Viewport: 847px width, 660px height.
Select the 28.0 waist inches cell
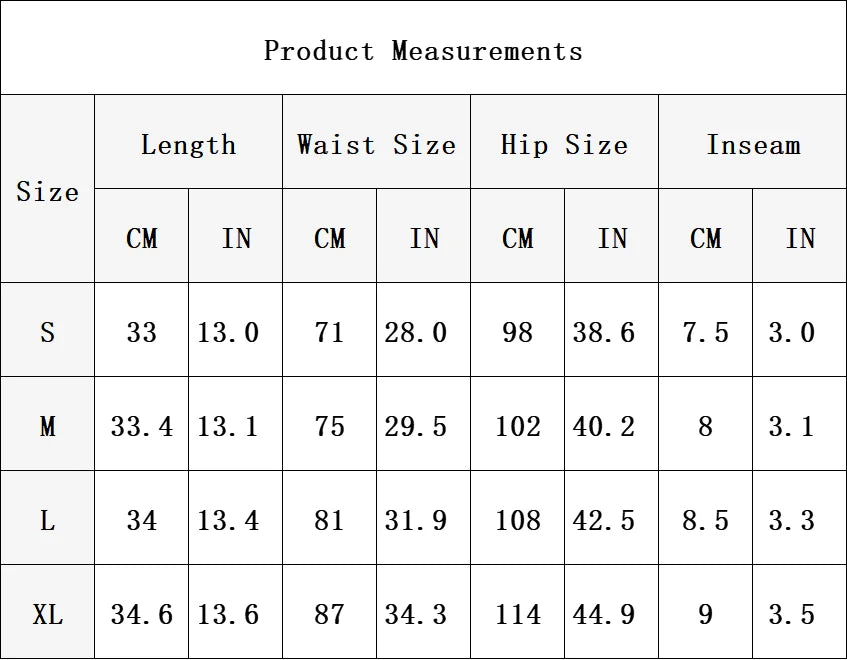coord(423,332)
